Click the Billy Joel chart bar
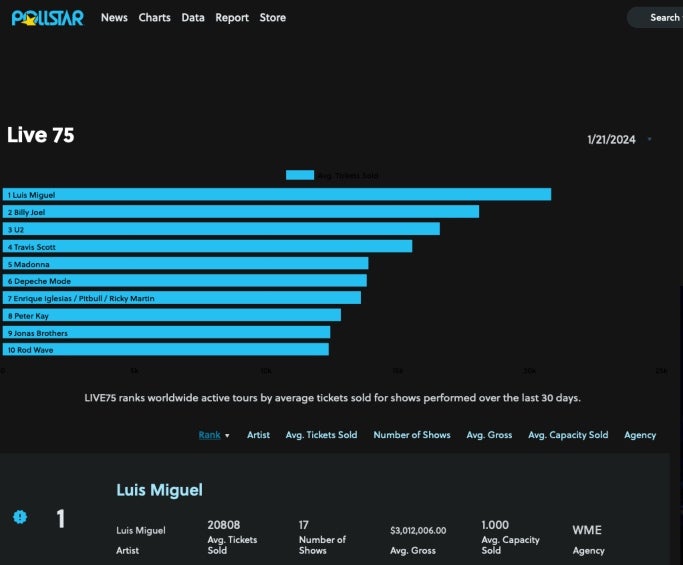 [x=240, y=212]
